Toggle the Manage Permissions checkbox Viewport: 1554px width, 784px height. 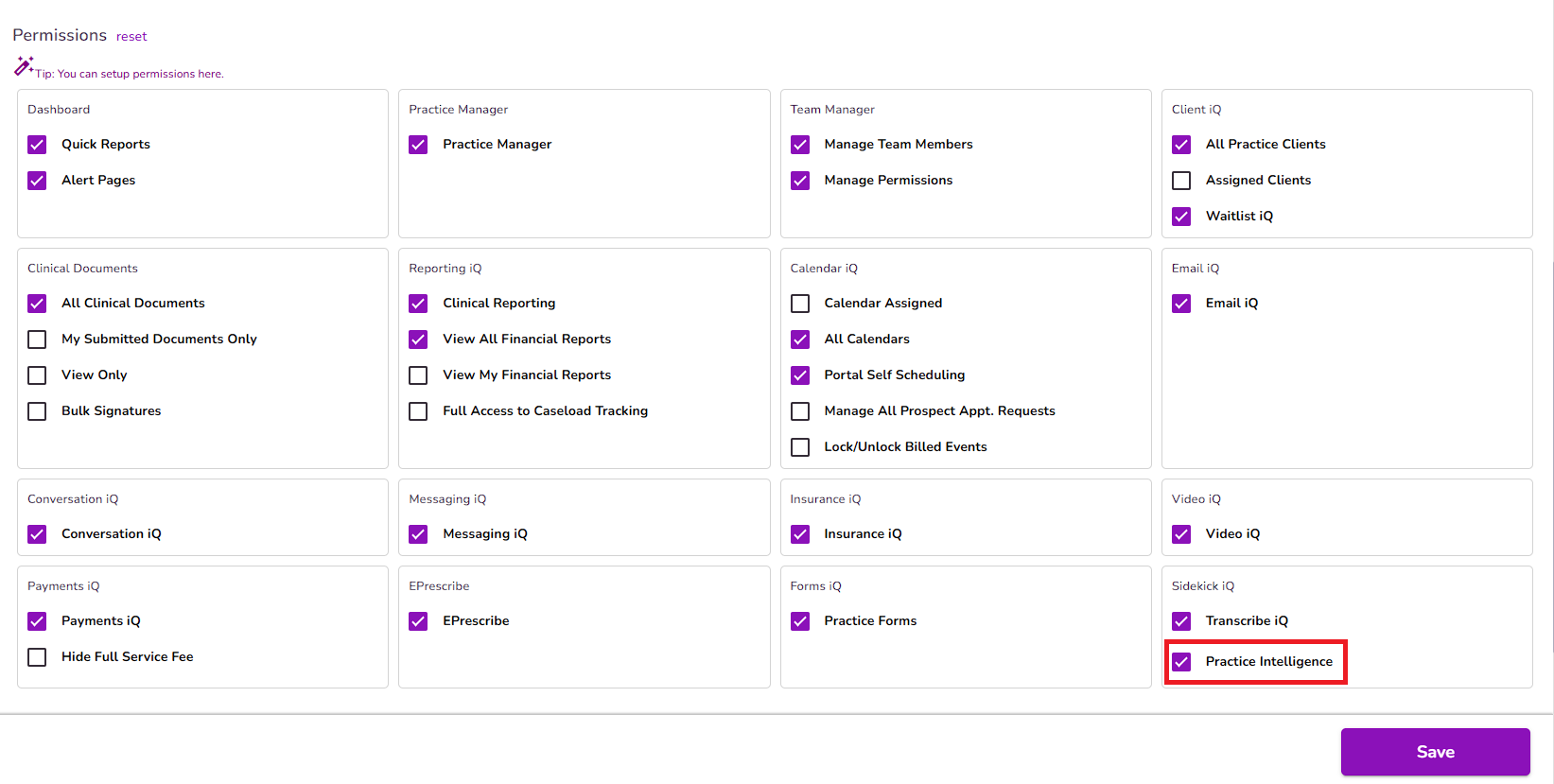pyautogui.click(x=800, y=181)
